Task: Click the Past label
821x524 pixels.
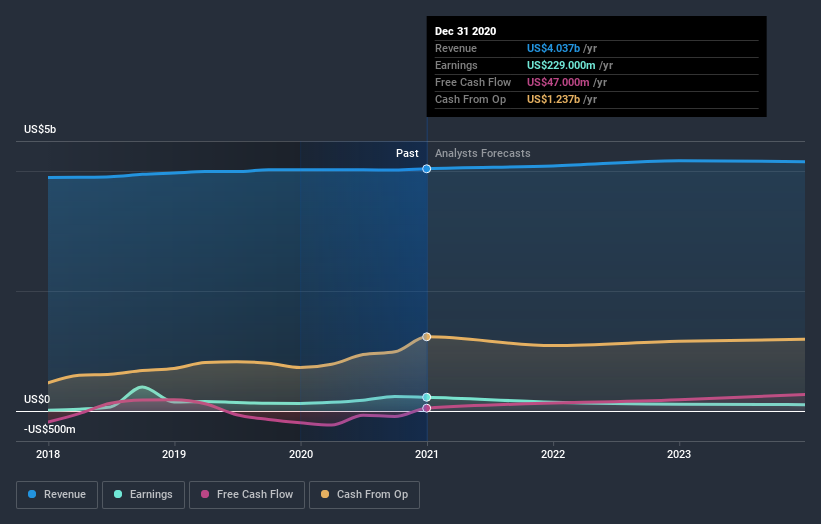Action: tap(407, 153)
